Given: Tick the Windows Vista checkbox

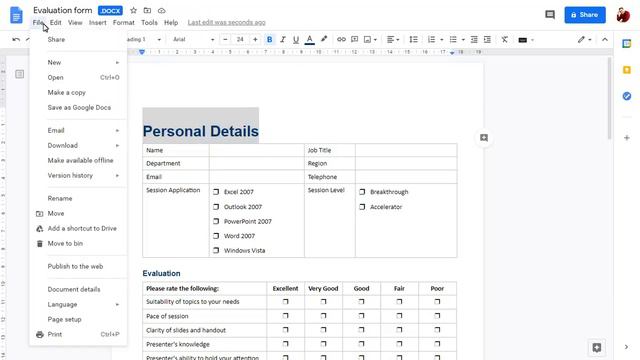Looking at the screenshot, I should point(216,250).
